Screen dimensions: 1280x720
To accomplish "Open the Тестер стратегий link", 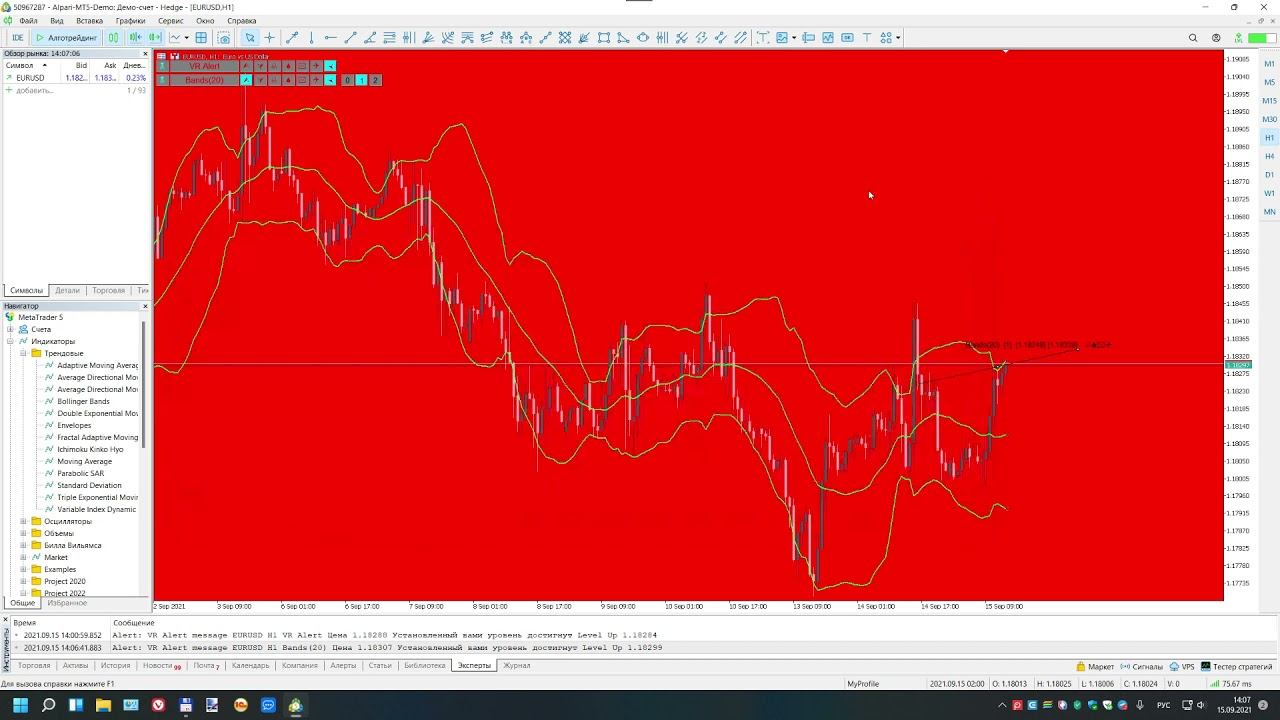I will point(1236,666).
